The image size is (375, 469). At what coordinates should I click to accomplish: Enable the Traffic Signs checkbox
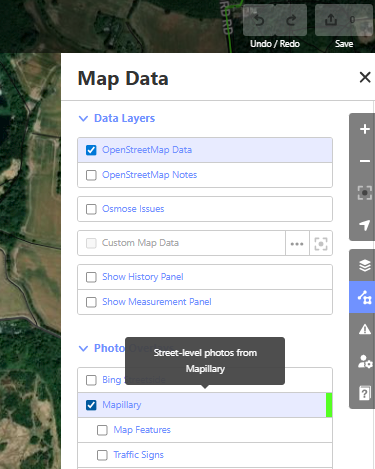point(102,455)
